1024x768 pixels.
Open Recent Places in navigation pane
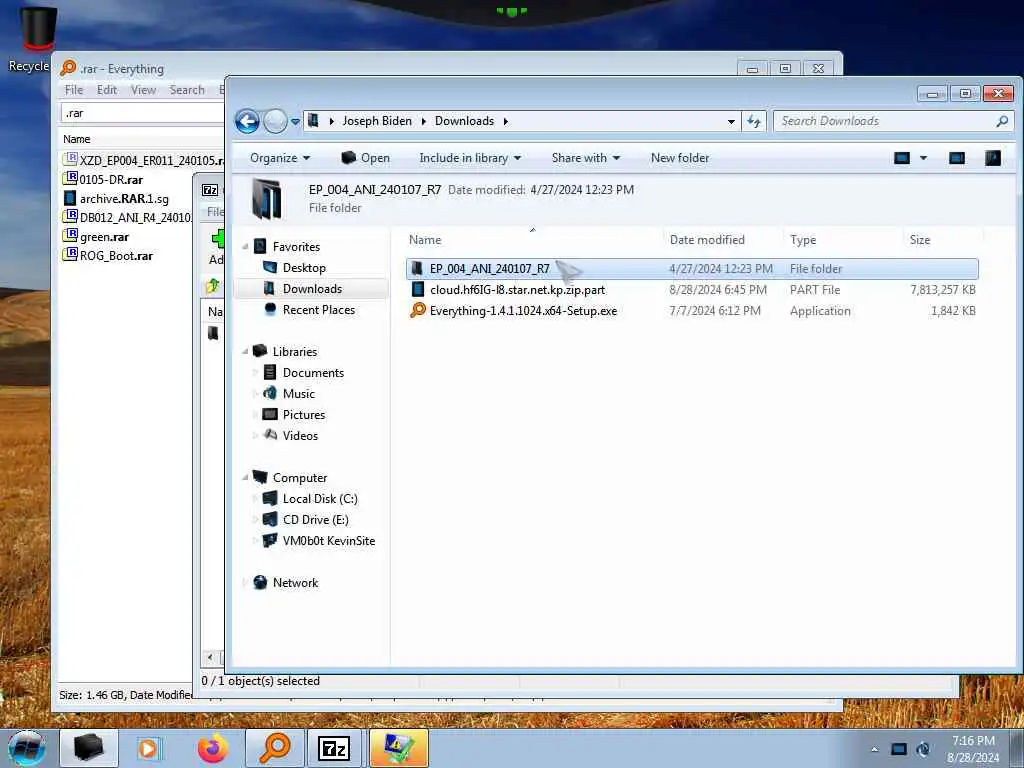pos(318,310)
